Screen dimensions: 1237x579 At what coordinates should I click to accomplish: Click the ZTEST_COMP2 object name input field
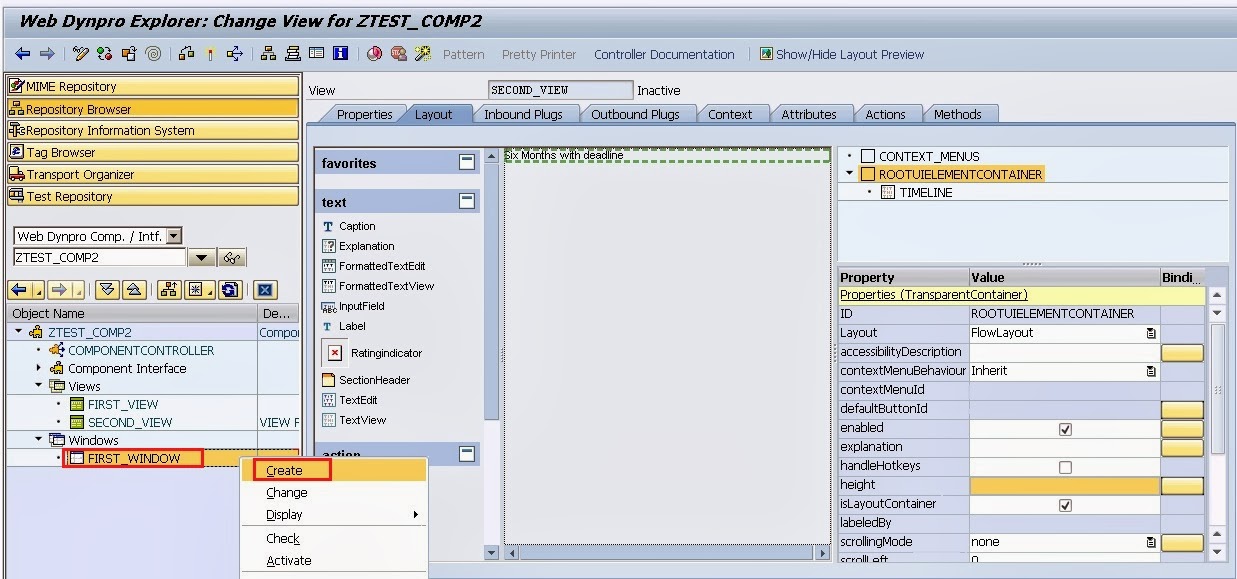(99, 258)
